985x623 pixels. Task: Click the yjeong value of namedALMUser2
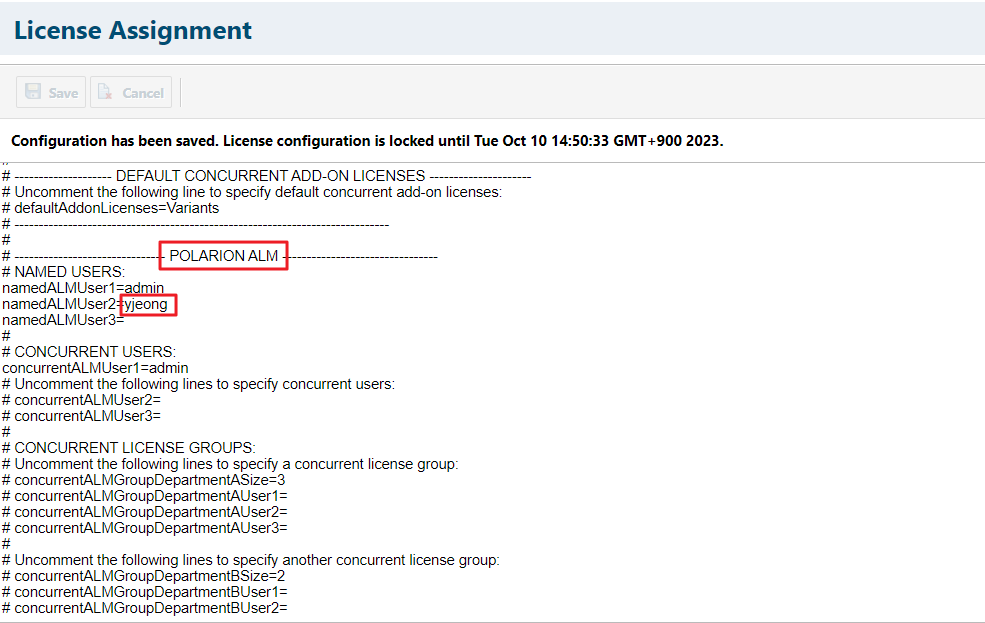click(x=146, y=304)
